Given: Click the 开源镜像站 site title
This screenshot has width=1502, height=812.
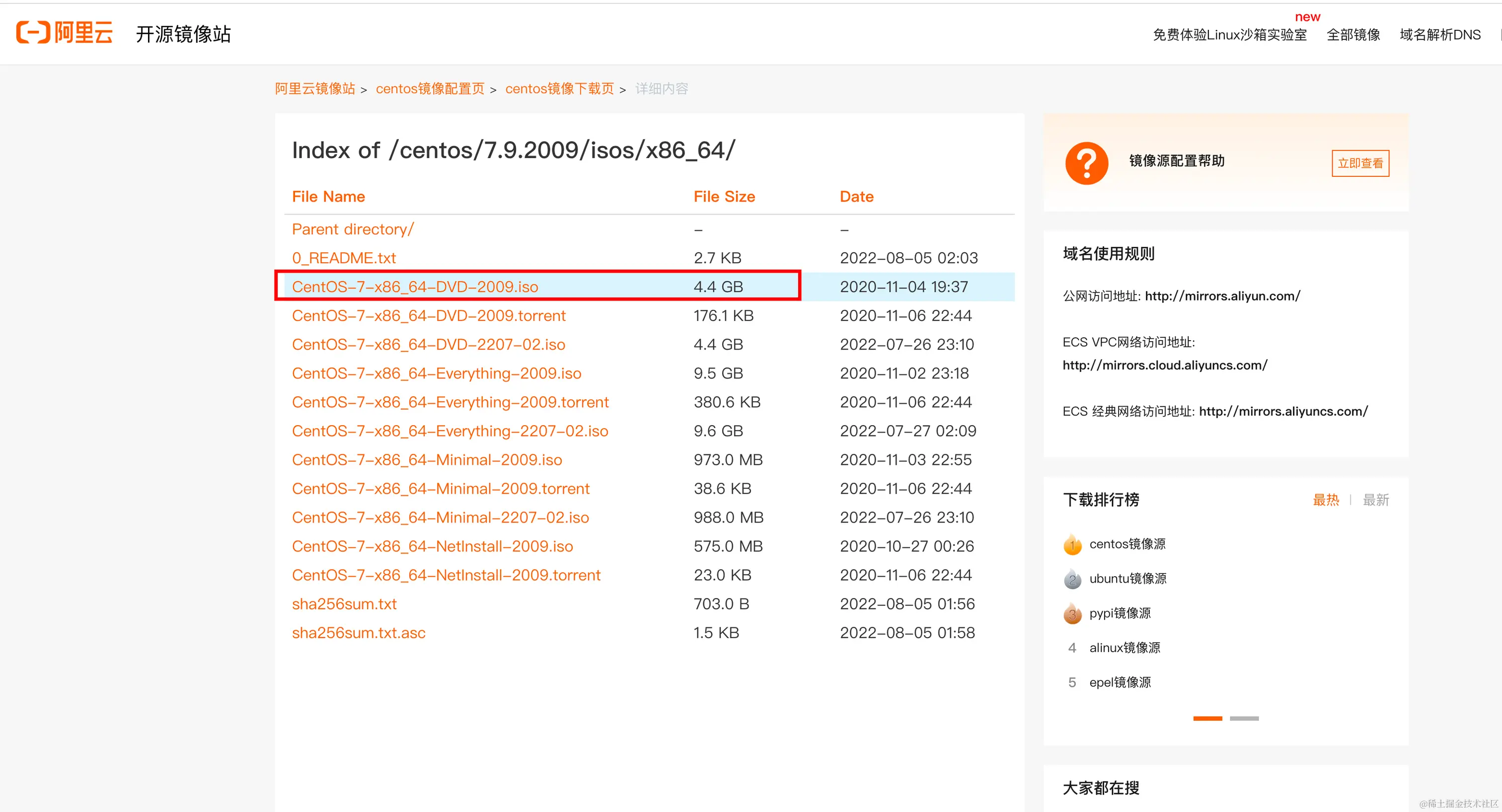Looking at the screenshot, I should (x=183, y=34).
